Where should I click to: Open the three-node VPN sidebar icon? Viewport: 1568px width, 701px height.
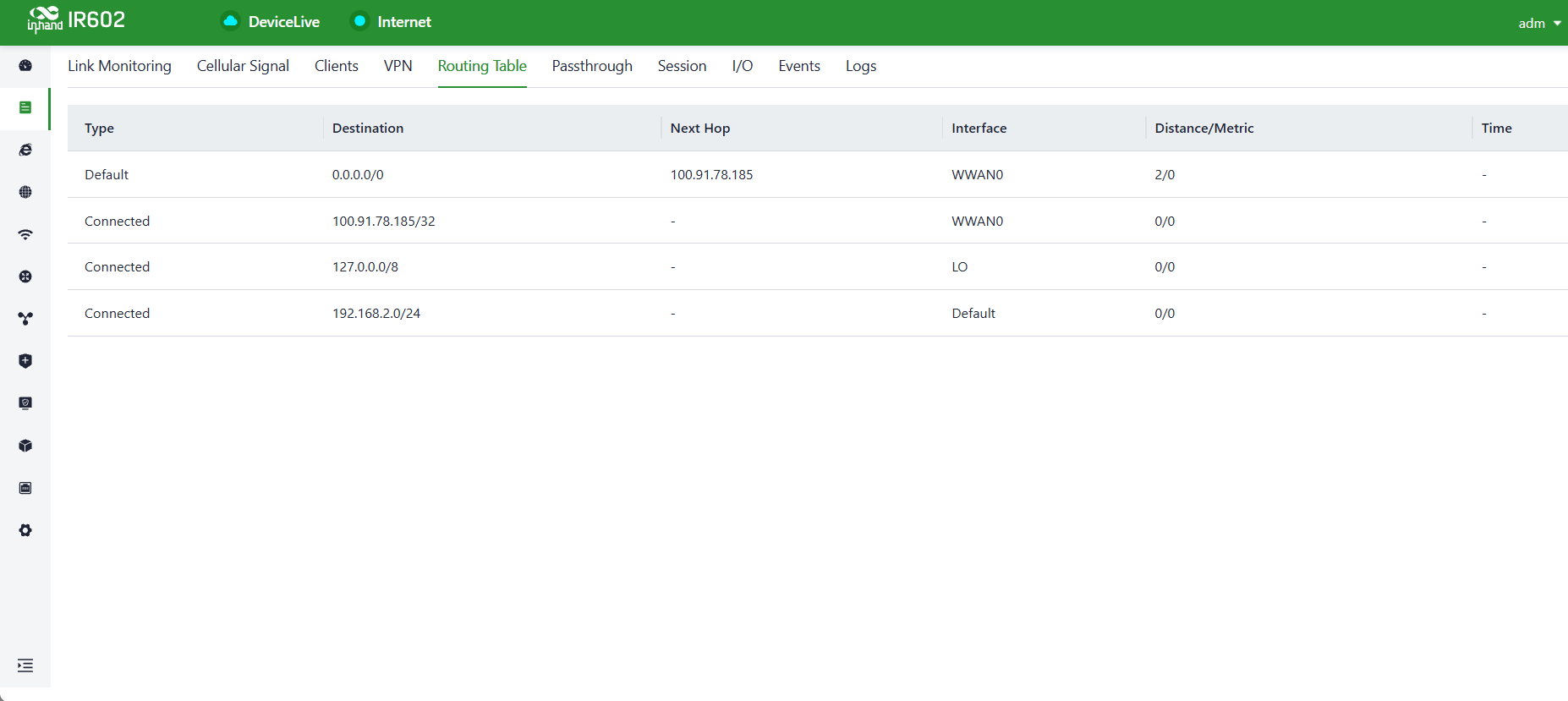pos(25,319)
